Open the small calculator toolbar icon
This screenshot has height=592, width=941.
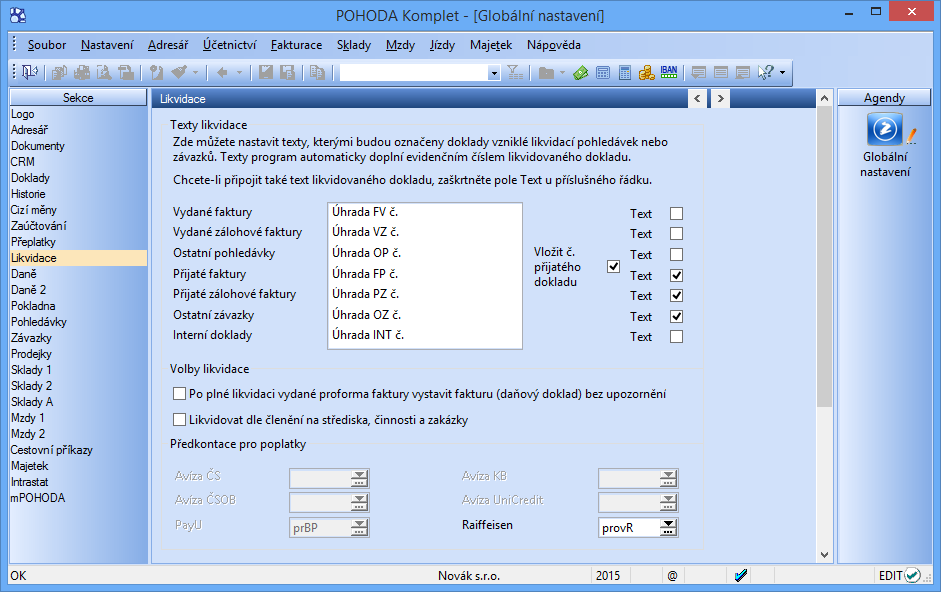[x=603, y=73]
